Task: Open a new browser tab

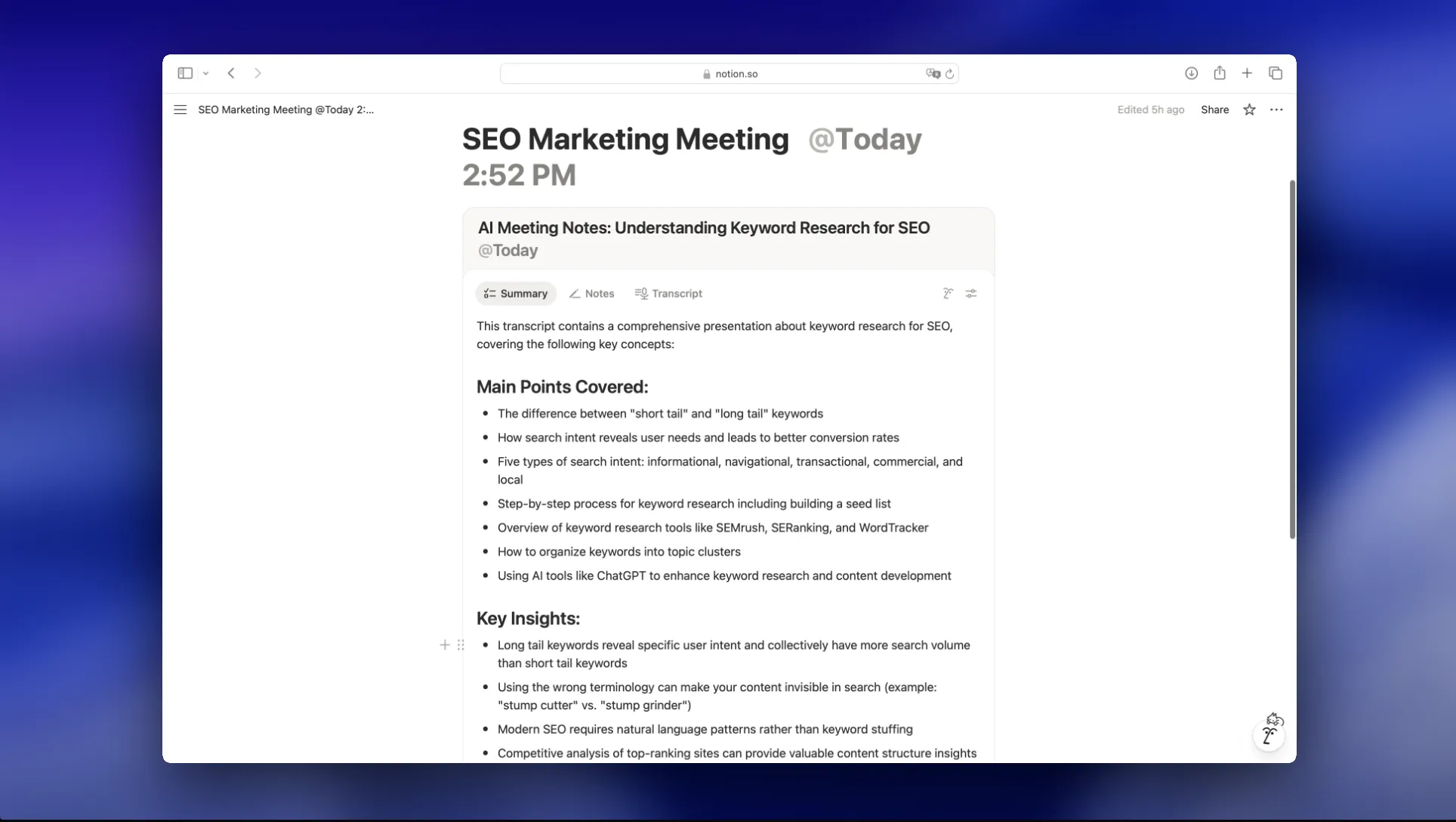Action: (x=1247, y=73)
